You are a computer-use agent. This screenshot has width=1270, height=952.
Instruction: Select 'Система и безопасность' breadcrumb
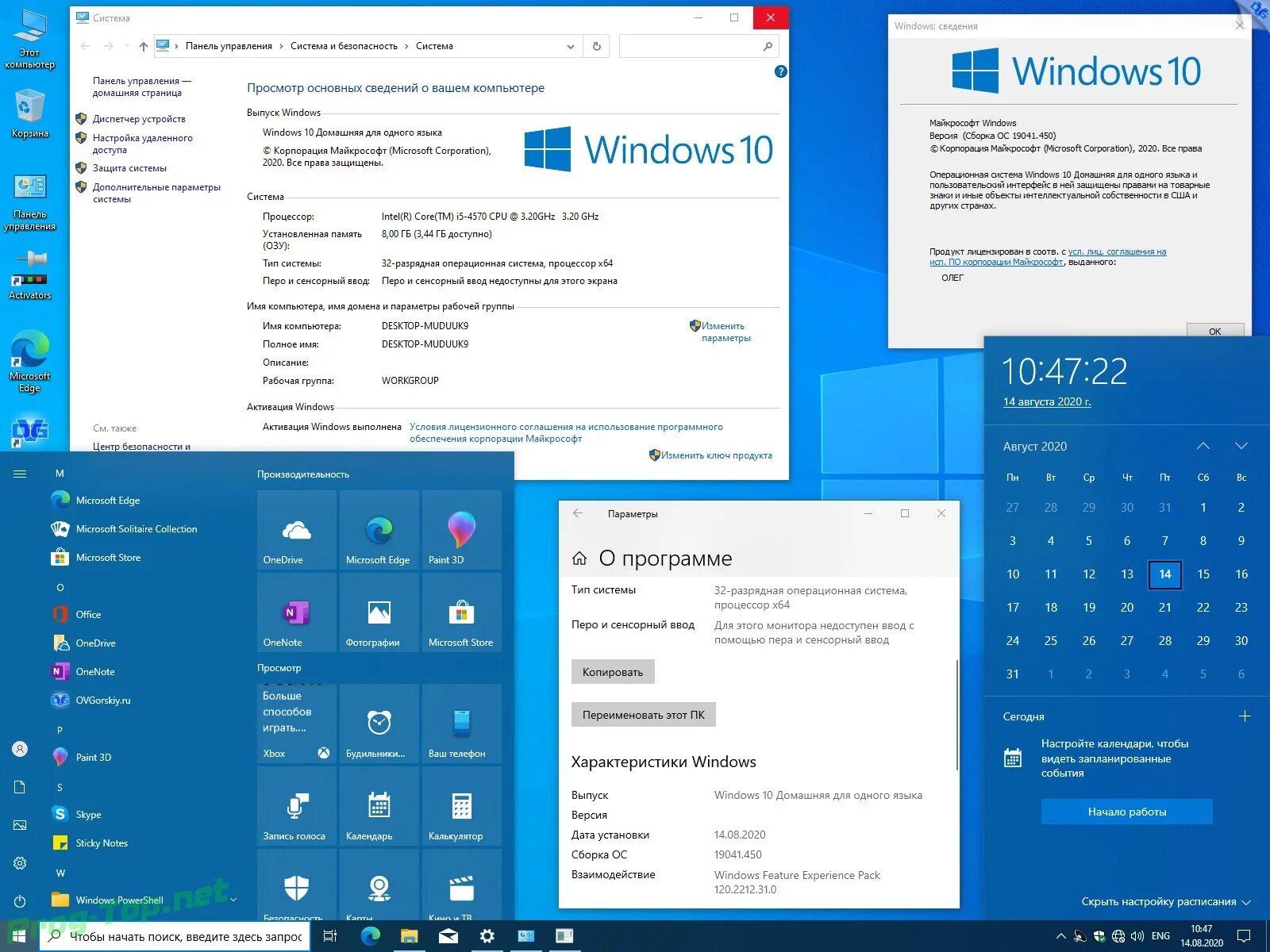click(344, 46)
